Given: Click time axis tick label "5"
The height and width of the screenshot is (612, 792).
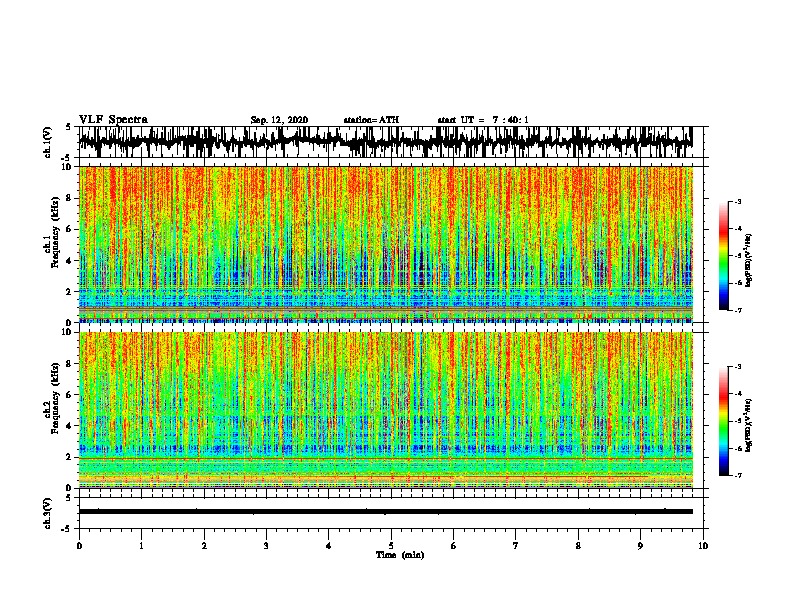Looking at the screenshot, I should point(391,546).
